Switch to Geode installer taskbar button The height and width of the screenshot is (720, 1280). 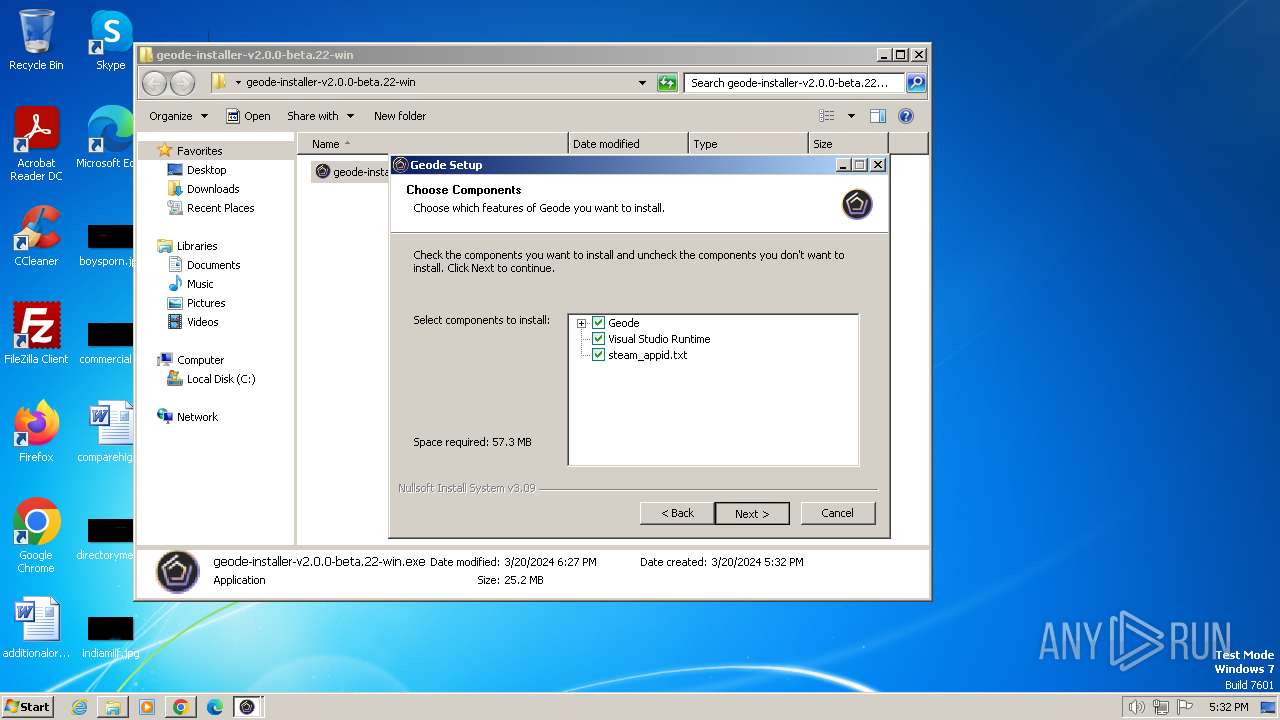tap(247, 707)
